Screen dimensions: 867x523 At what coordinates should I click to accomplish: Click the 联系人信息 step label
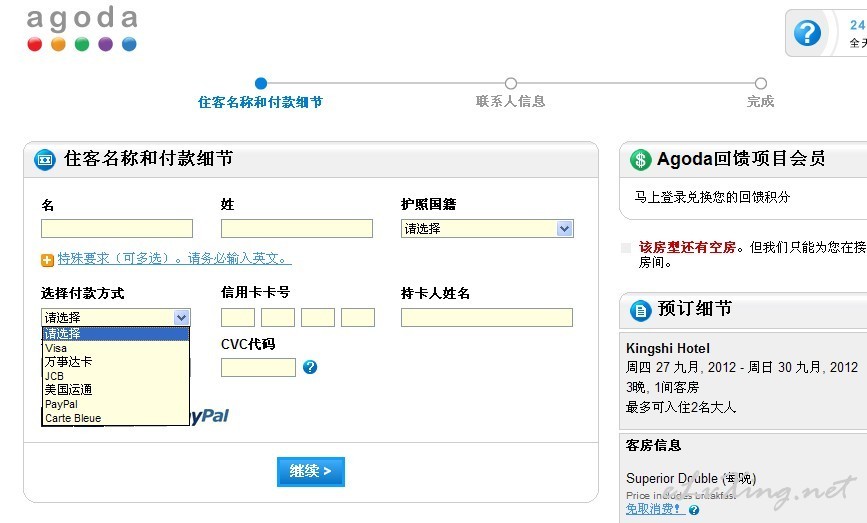tap(510, 101)
